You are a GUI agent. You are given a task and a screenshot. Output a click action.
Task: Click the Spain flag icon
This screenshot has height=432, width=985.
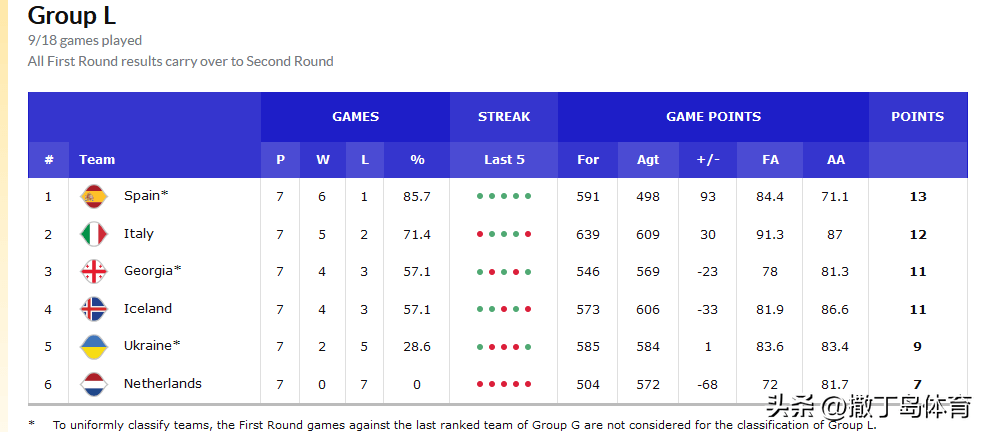coord(94,197)
